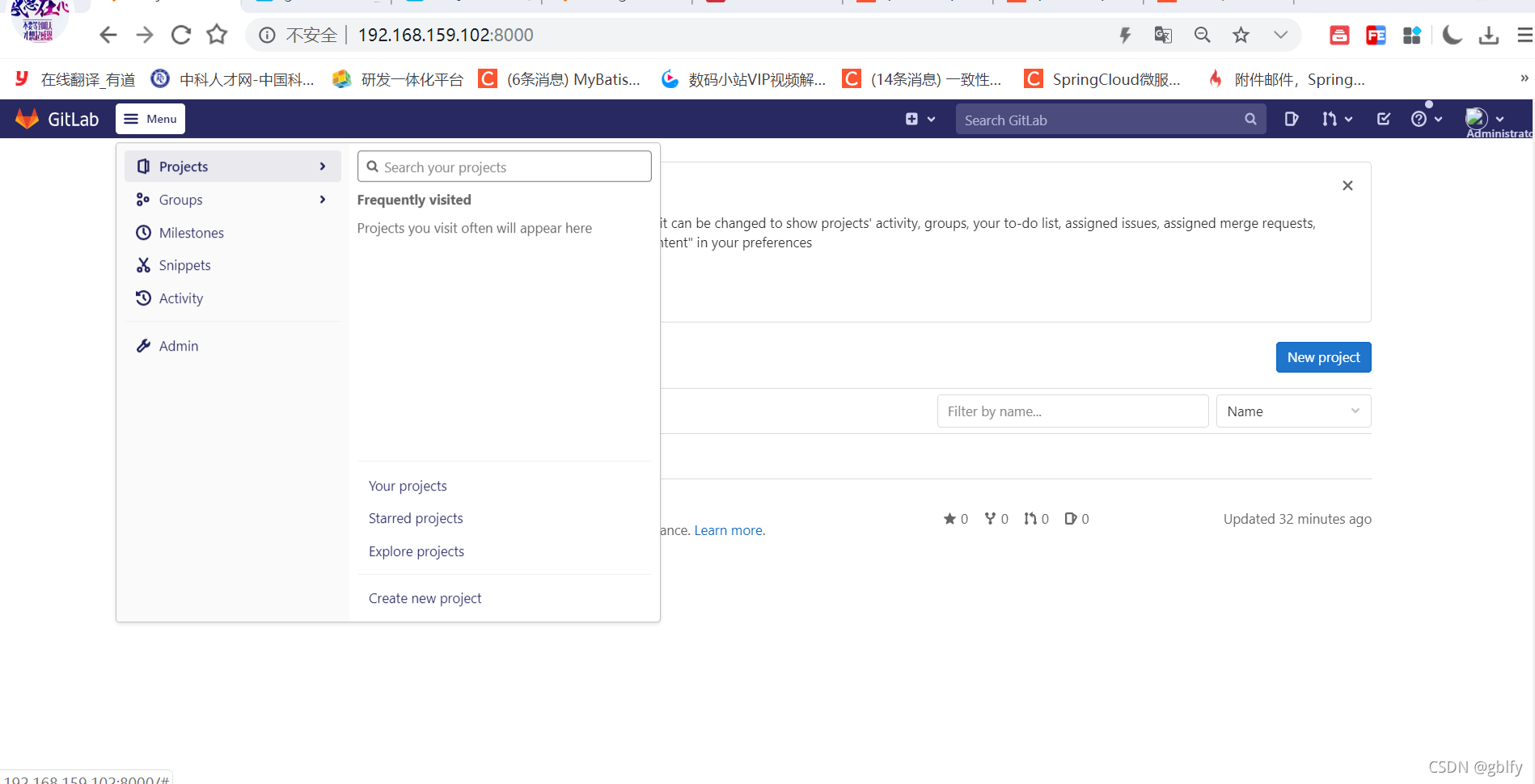Open the CSDN extension icon
The width and height of the screenshot is (1535, 784).
(x=1339, y=35)
